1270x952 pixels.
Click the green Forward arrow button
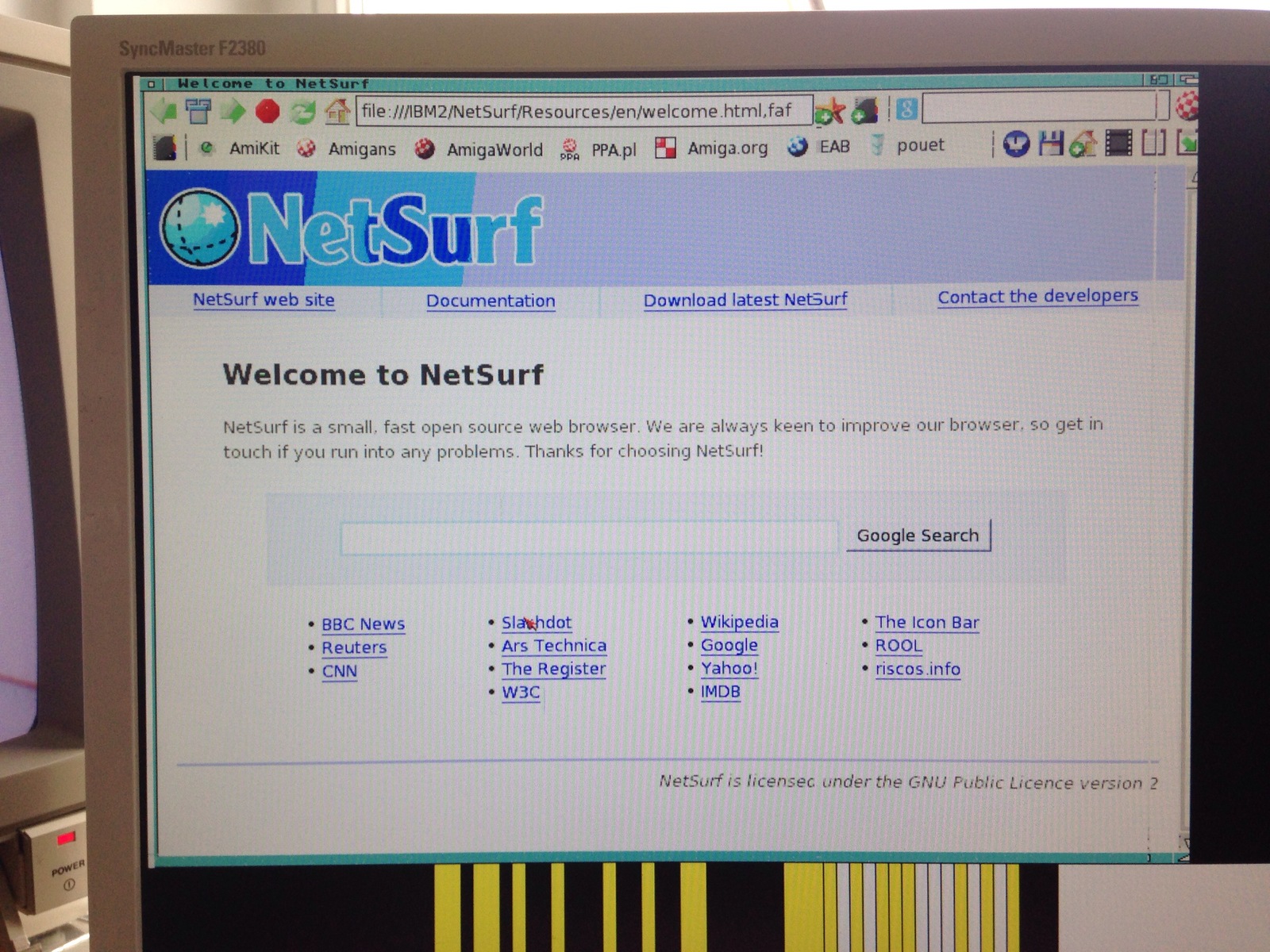coord(233,111)
